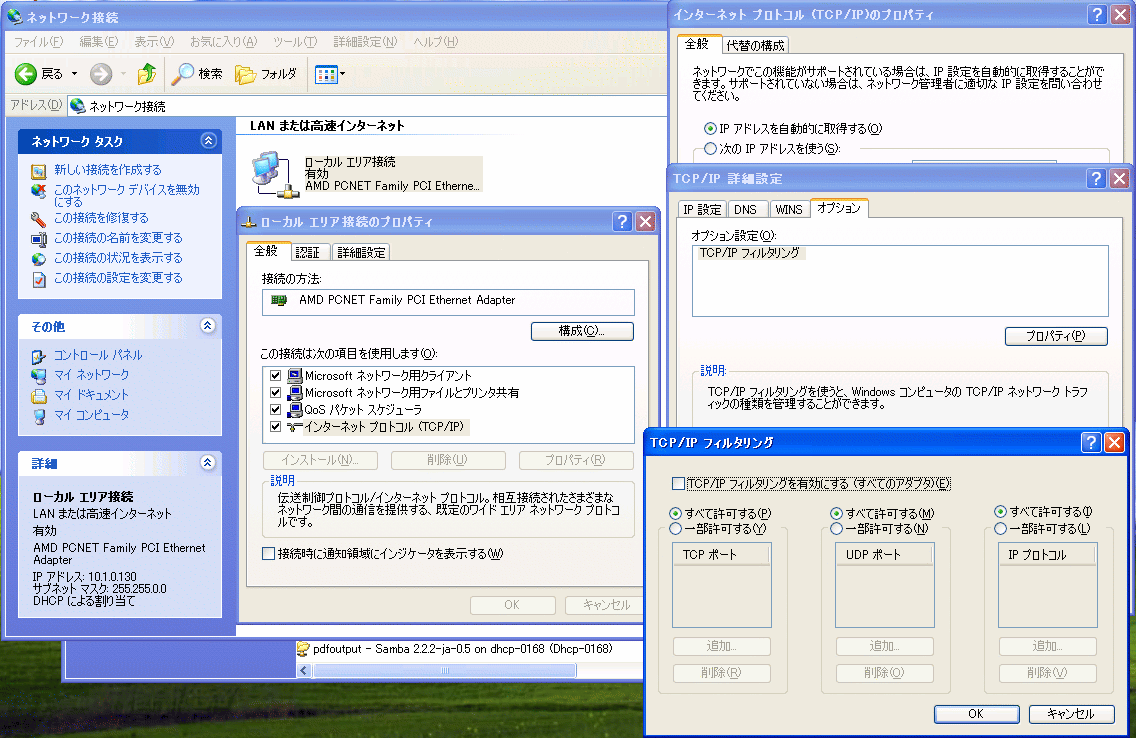Switch to the DNS tab
The width and height of the screenshot is (1136, 738).
tap(745, 209)
